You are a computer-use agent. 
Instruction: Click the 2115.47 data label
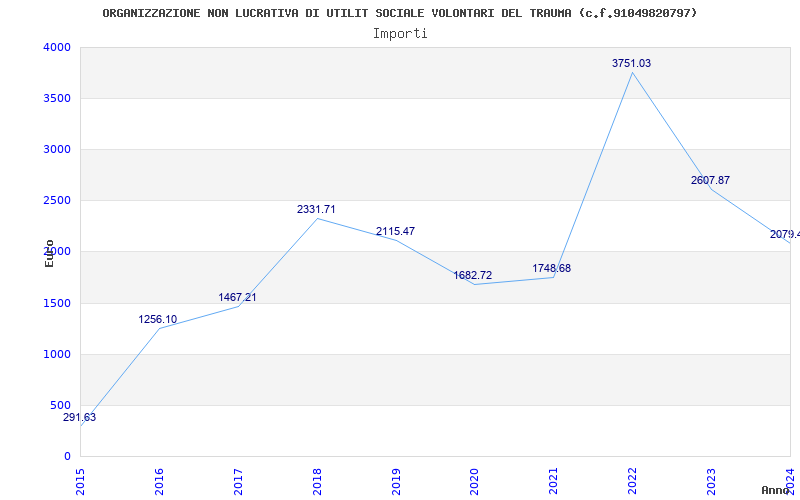point(395,231)
